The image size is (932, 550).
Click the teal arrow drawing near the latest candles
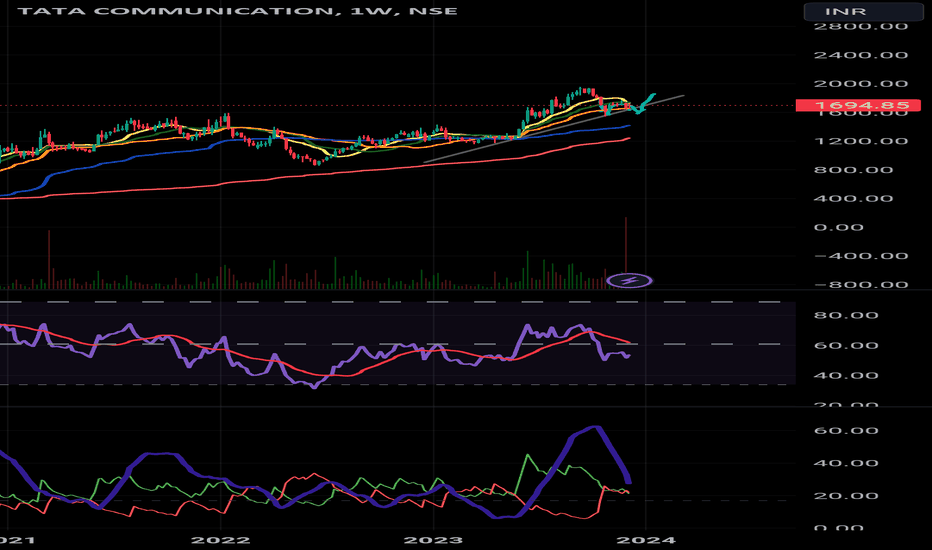coord(644,103)
